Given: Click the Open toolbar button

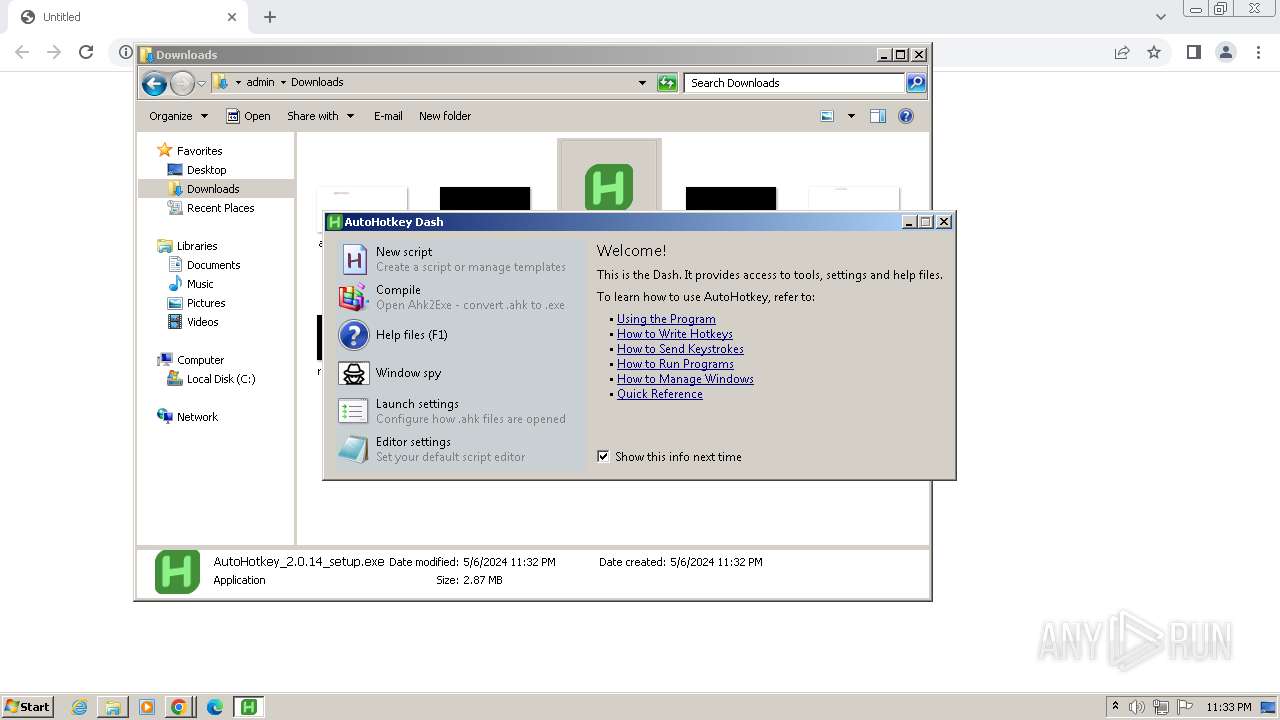Looking at the screenshot, I should point(248,116).
